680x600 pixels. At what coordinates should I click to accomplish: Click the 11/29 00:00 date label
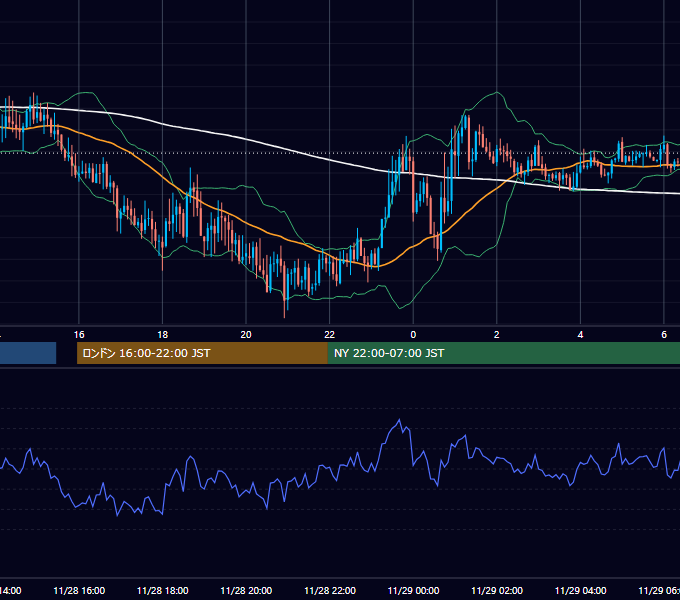click(x=413, y=590)
